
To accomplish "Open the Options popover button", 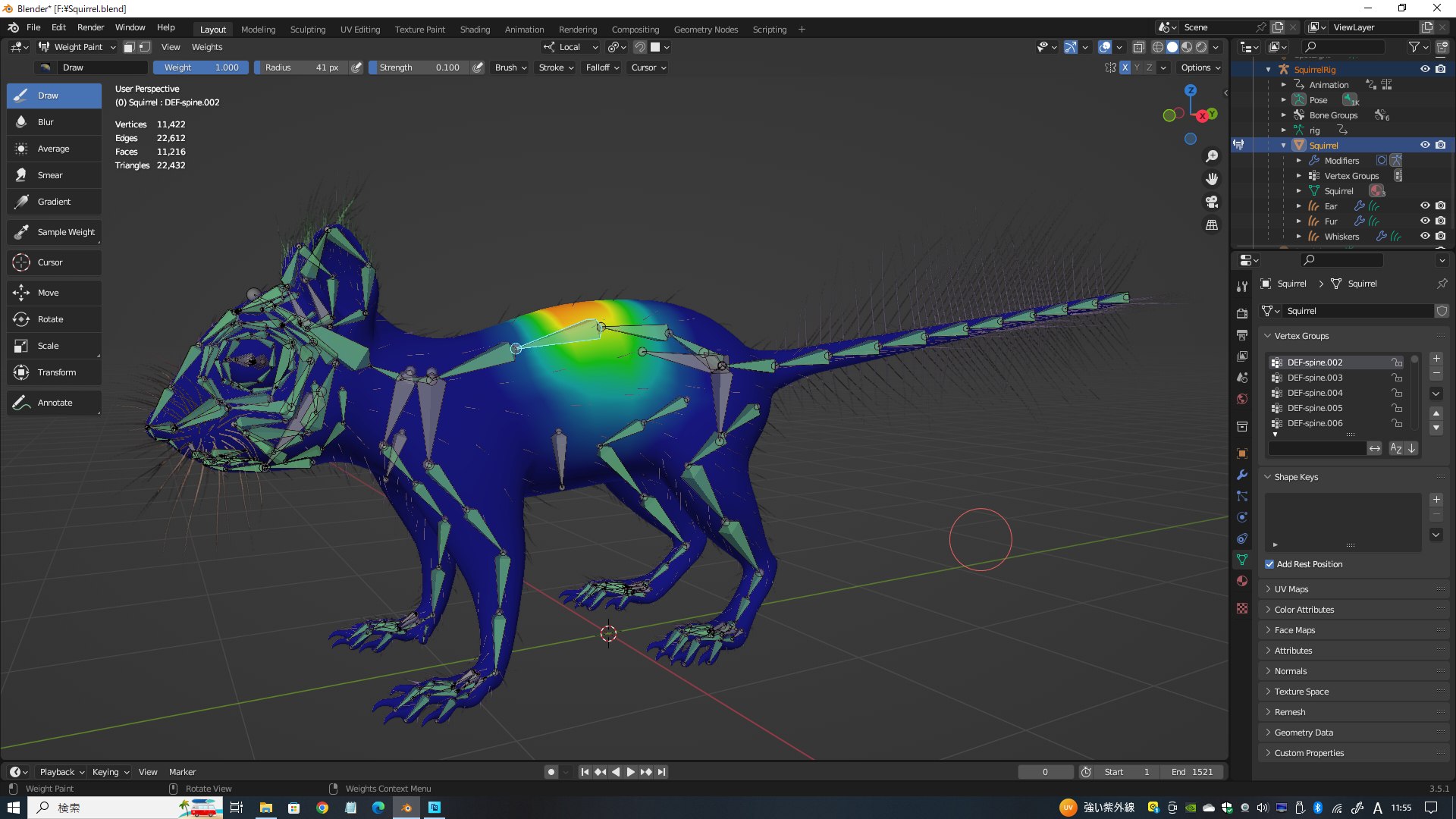I will click(1201, 67).
